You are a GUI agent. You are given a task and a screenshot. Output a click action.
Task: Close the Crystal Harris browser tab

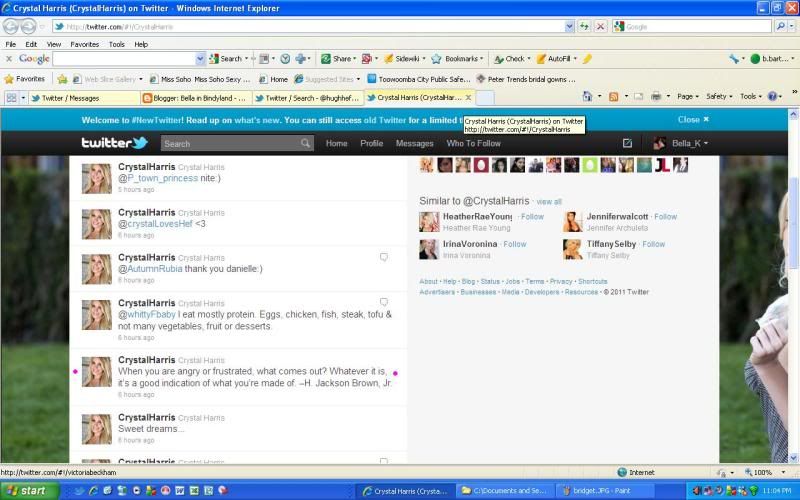(468, 97)
